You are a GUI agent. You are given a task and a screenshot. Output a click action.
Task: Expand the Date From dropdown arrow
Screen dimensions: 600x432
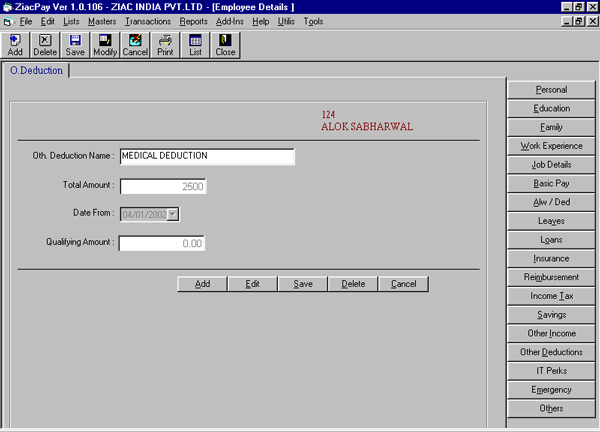173,214
